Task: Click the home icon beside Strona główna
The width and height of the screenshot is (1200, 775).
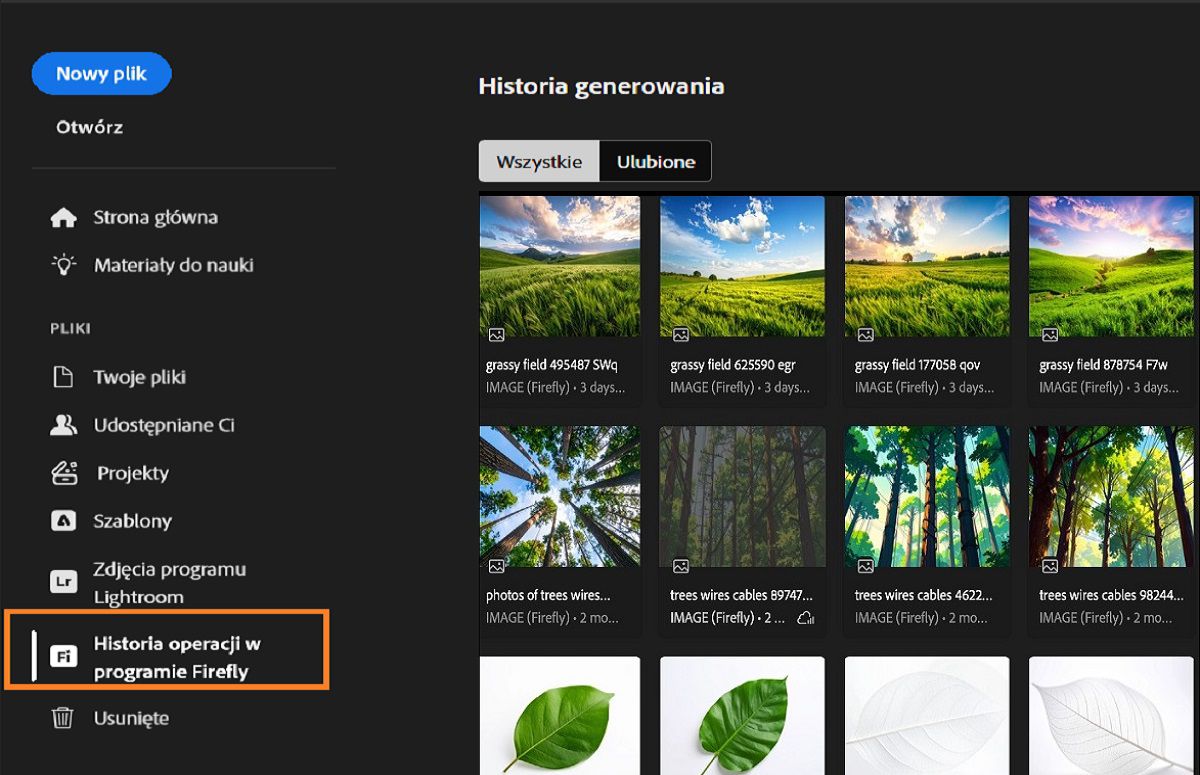Action: click(x=64, y=218)
